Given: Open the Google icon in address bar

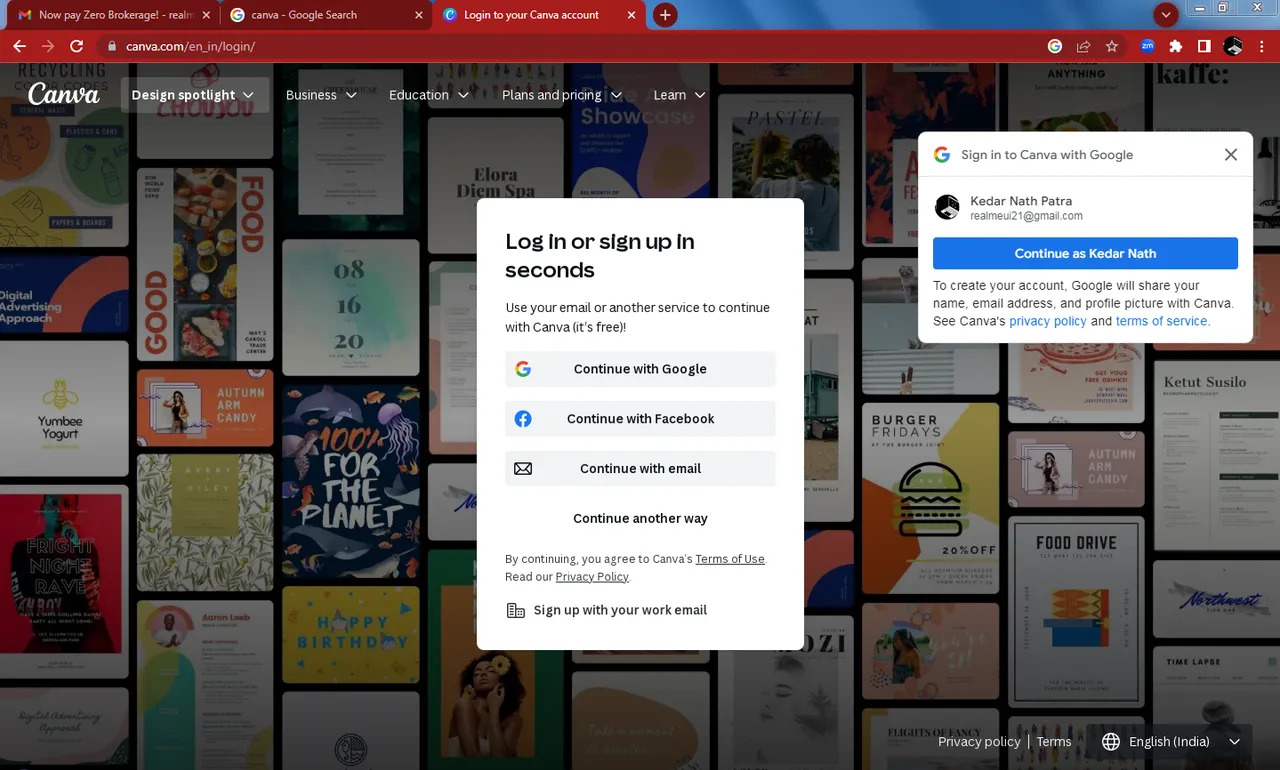Looking at the screenshot, I should (x=1055, y=46).
